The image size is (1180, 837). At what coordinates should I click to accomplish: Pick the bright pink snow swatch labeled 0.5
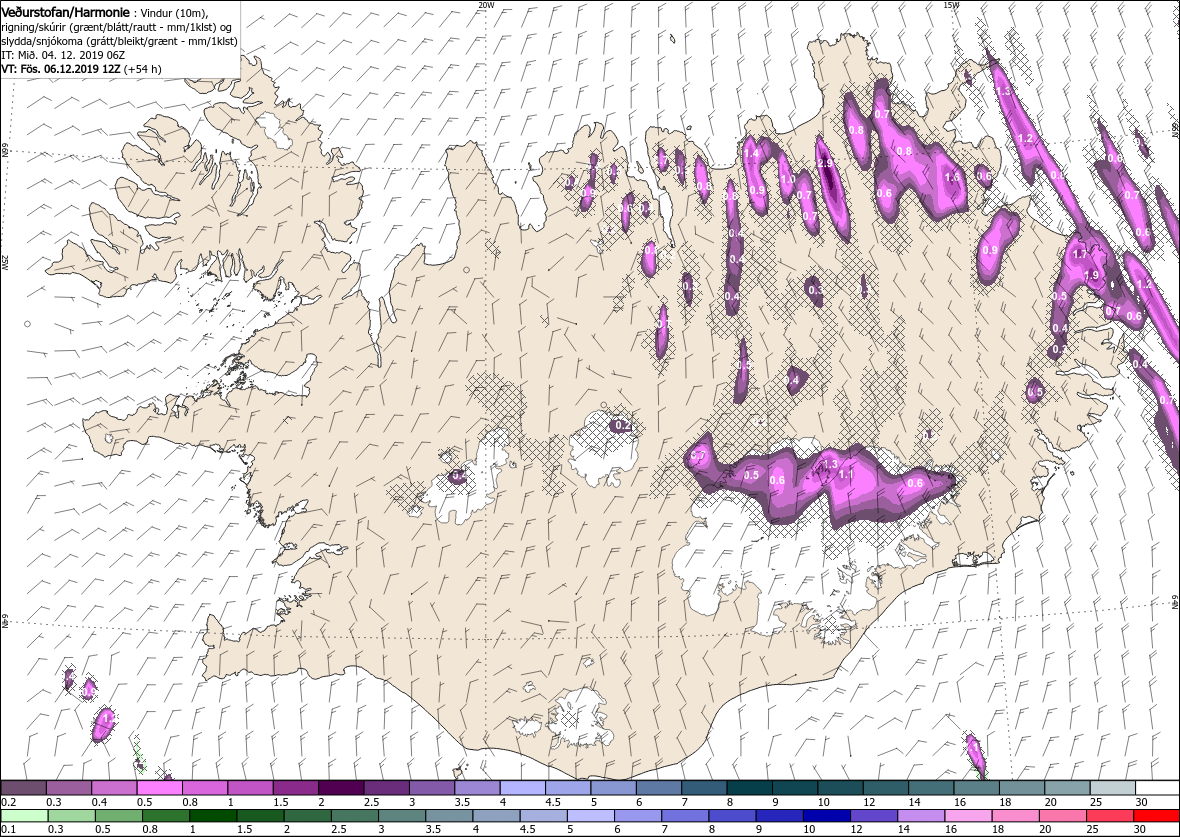(160, 787)
